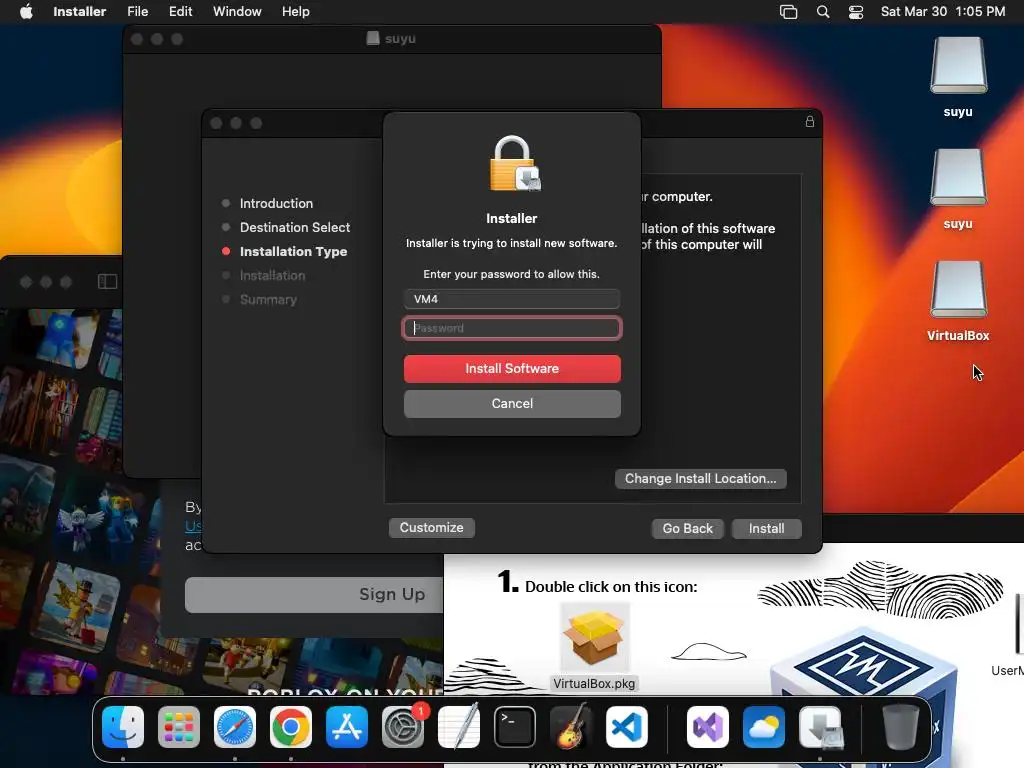
Task: Click the date and time in menu bar
Action: (942, 11)
